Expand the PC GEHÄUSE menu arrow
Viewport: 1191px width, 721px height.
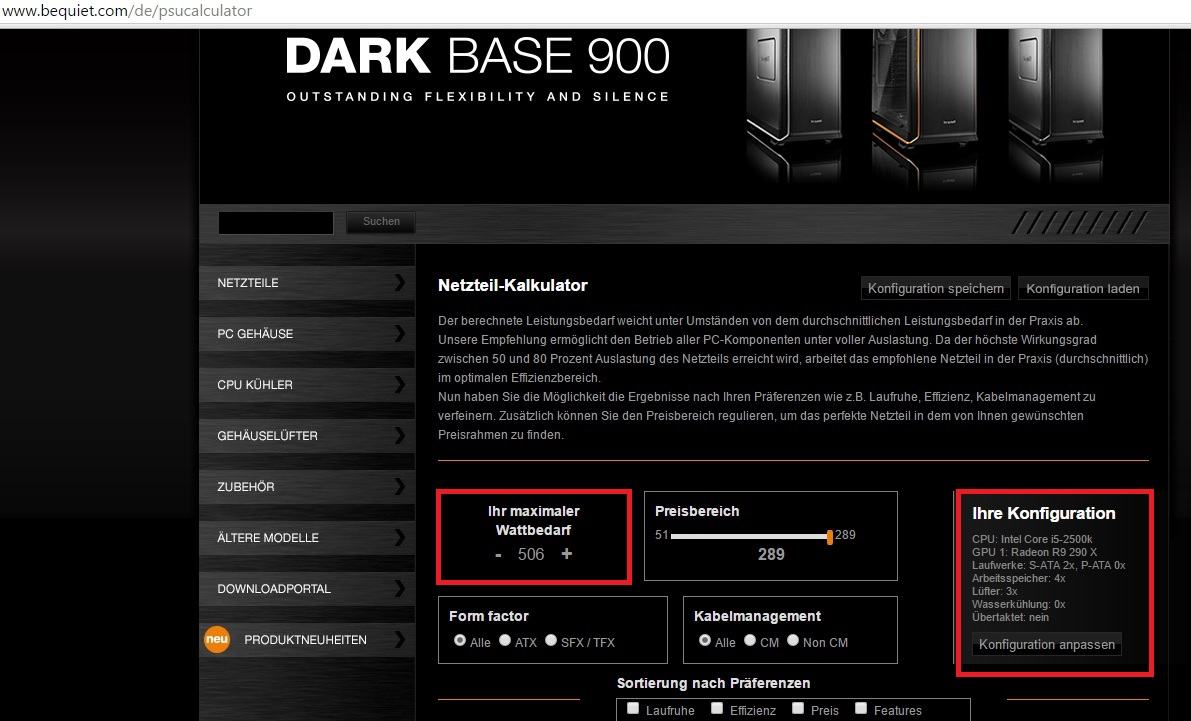pyautogui.click(x=400, y=334)
